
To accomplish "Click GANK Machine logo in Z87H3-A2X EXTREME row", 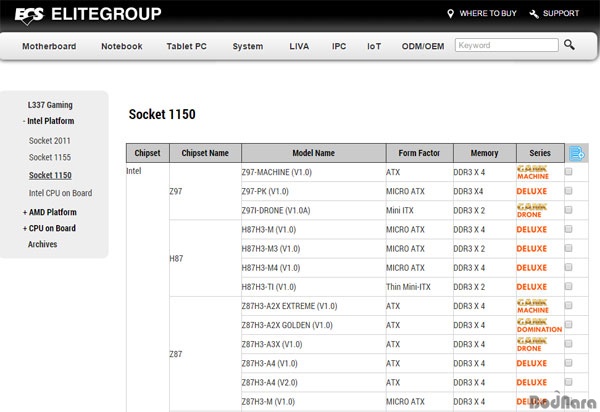I will tap(533, 306).
